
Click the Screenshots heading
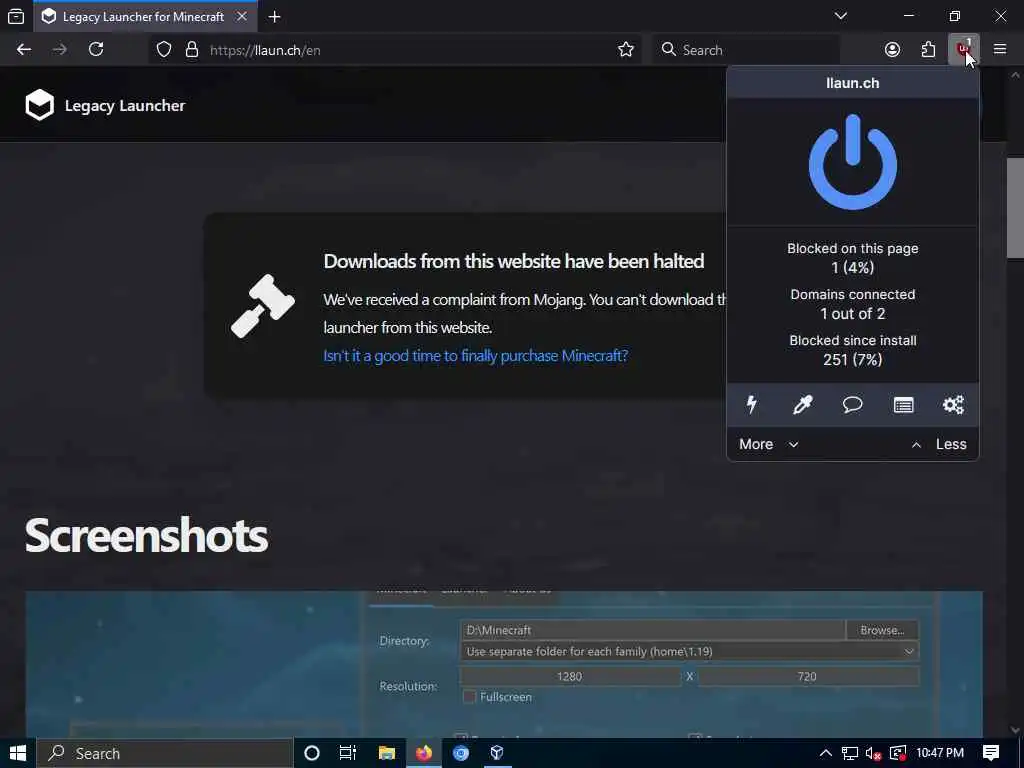[x=146, y=535]
